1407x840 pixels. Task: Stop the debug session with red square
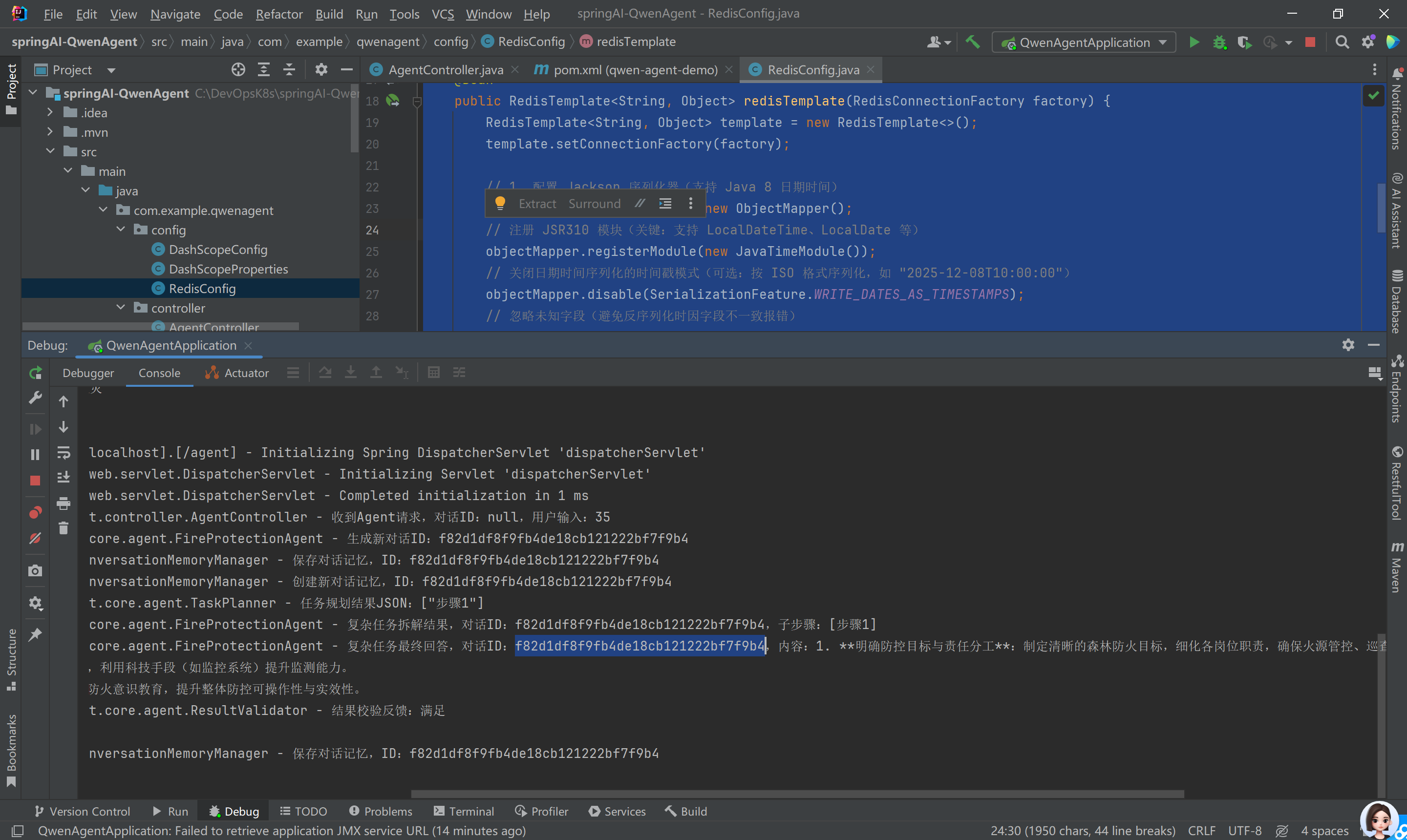click(x=35, y=481)
